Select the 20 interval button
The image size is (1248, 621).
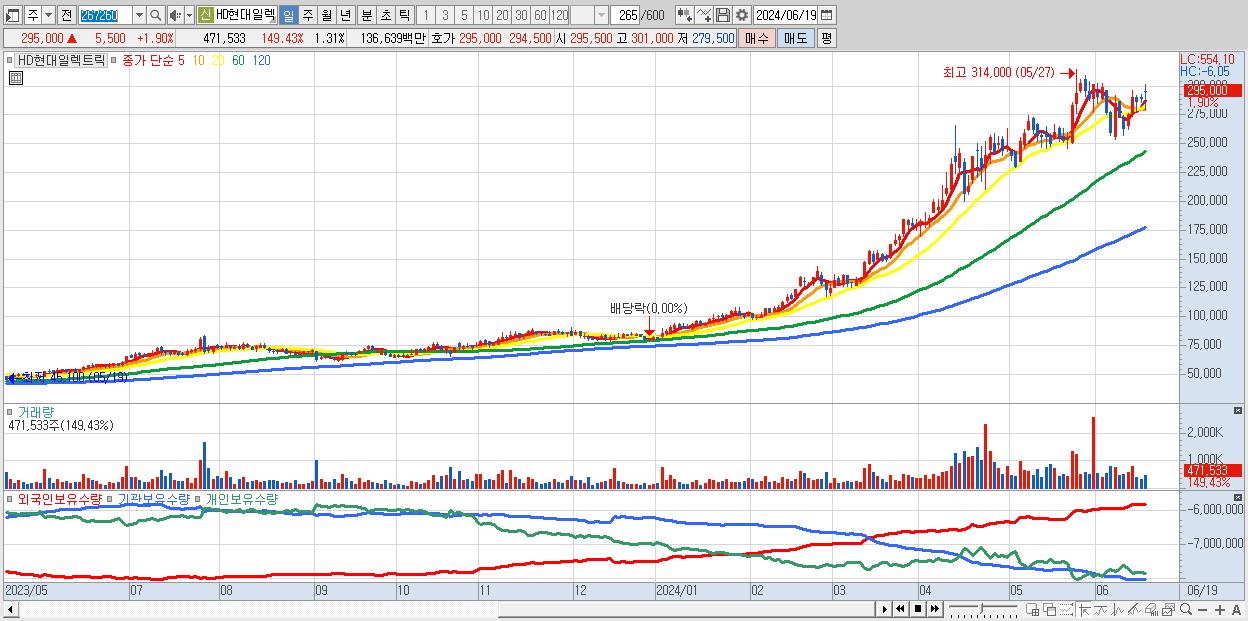point(502,15)
